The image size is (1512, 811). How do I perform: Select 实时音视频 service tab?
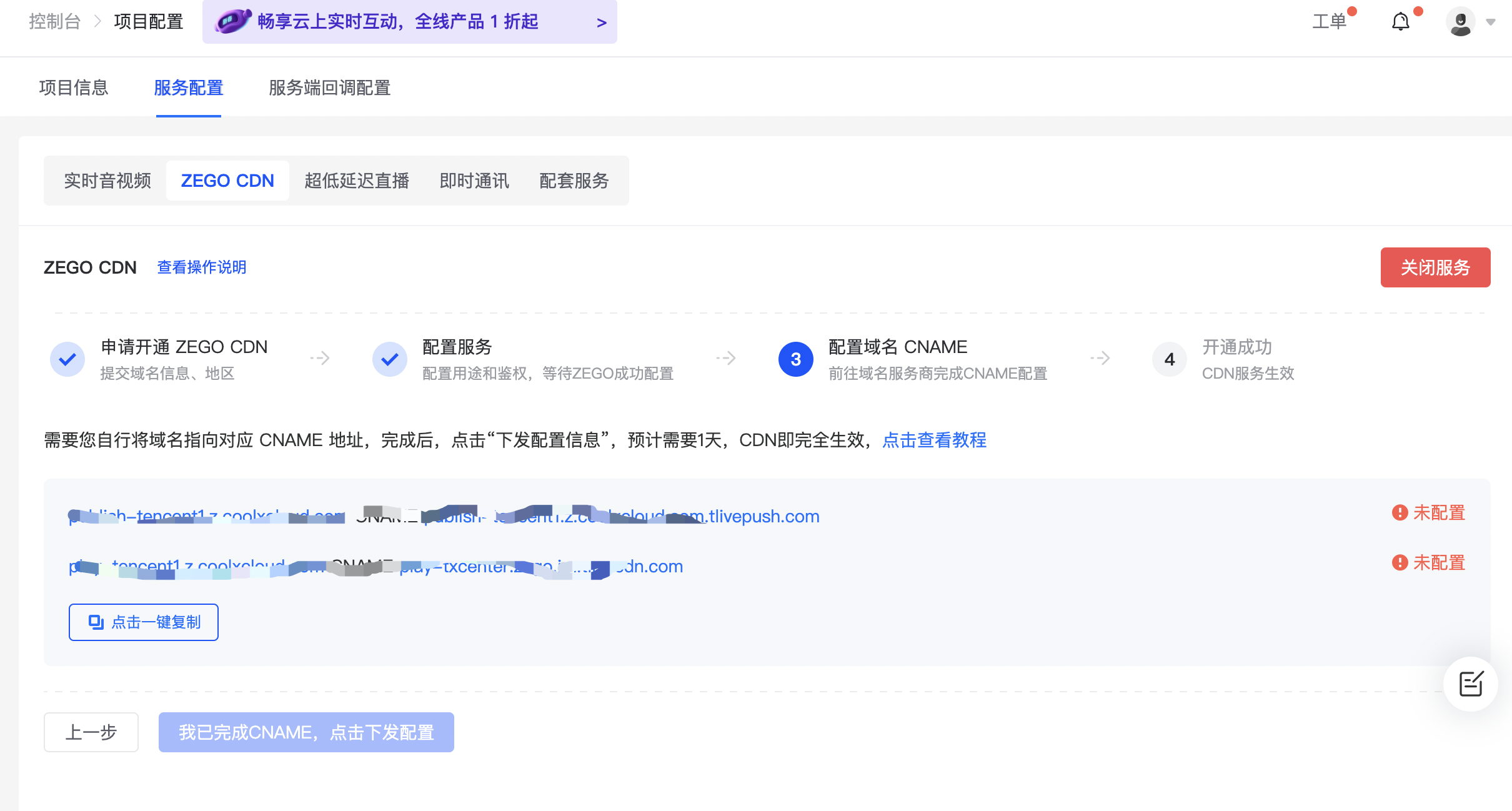[107, 181]
